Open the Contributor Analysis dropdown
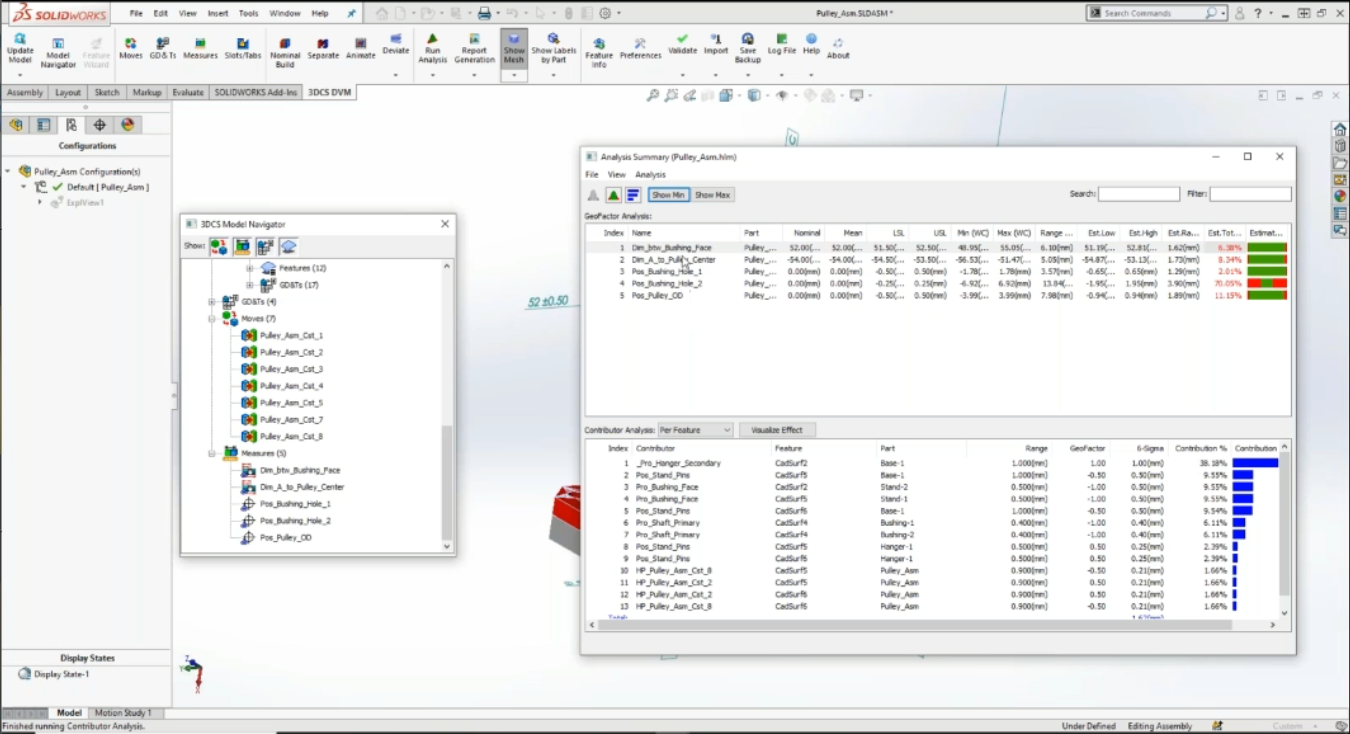Image resolution: width=1350 pixels, height=734 pixels. (x=694, y=429)
